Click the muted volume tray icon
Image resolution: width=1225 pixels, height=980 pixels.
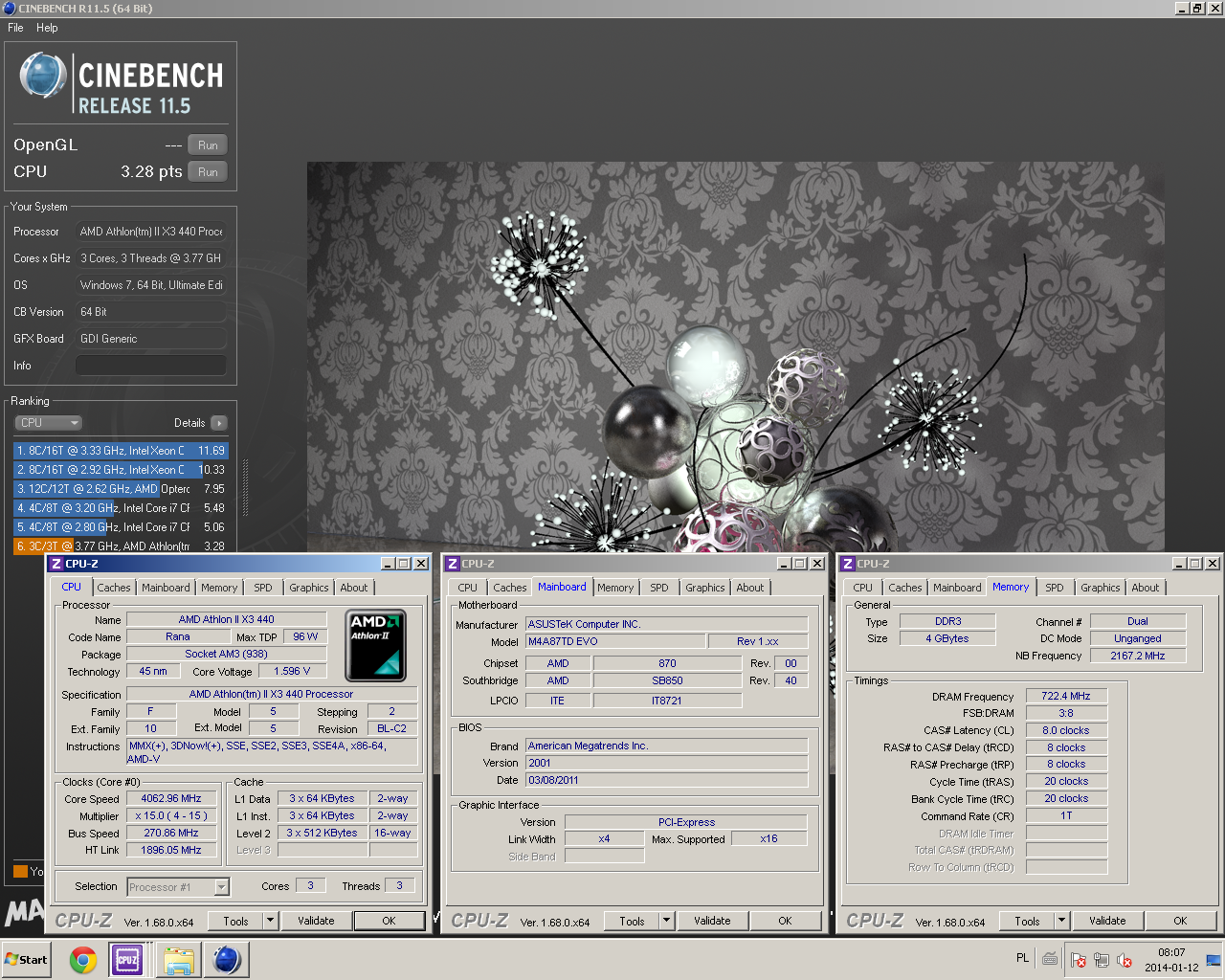1125,960
